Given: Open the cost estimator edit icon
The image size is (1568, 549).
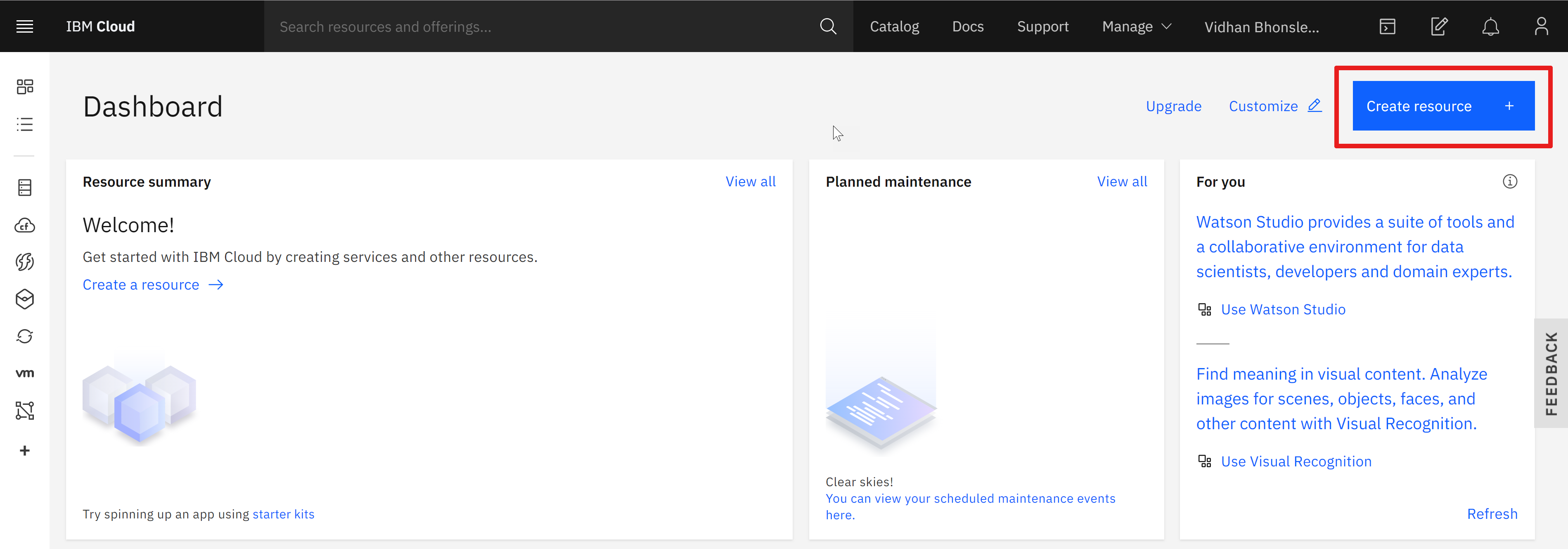Looking at the screenshot, I should click(x=1439, y=26).
